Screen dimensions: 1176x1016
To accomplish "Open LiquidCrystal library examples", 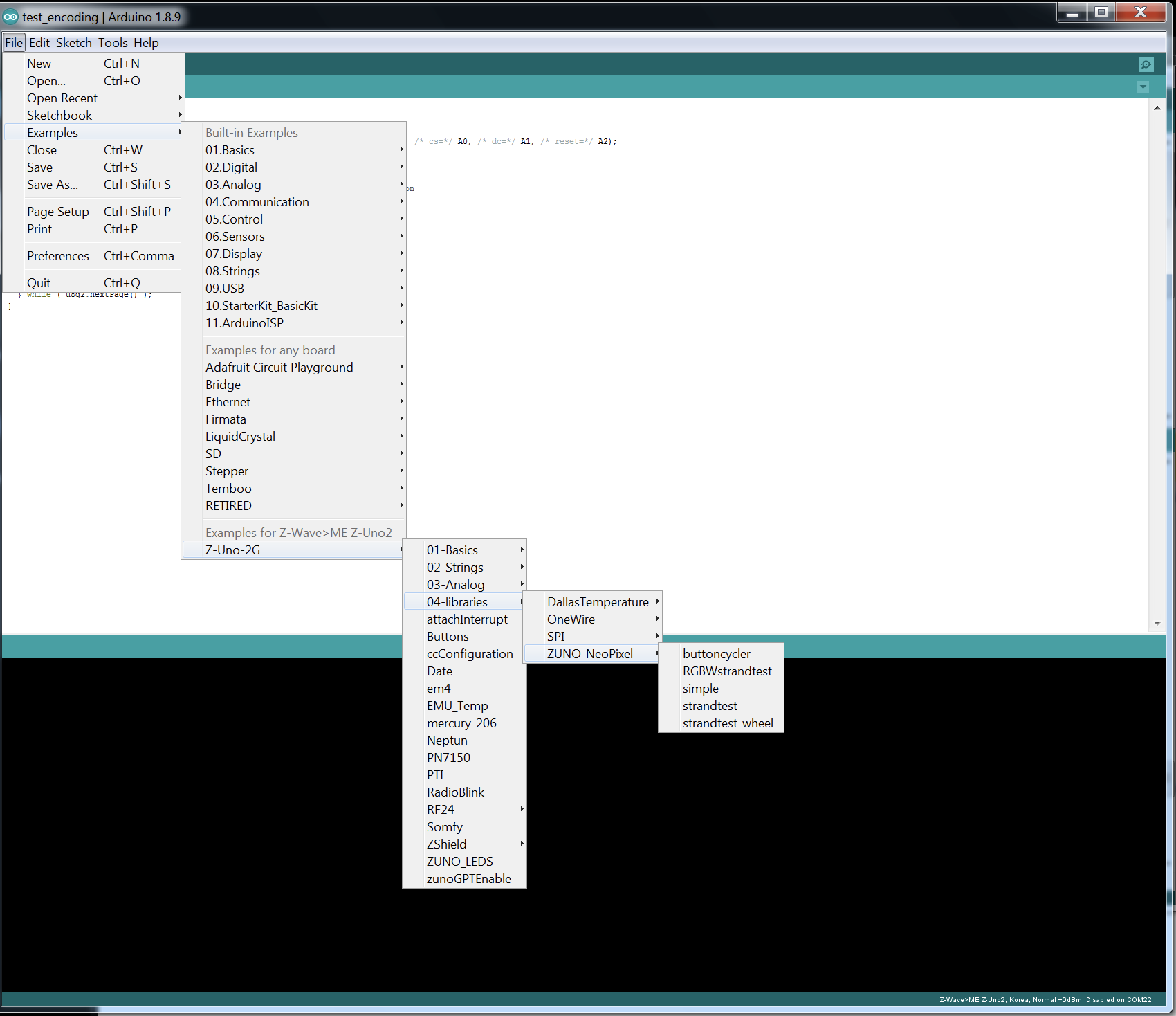I will (x=294, y=436).
